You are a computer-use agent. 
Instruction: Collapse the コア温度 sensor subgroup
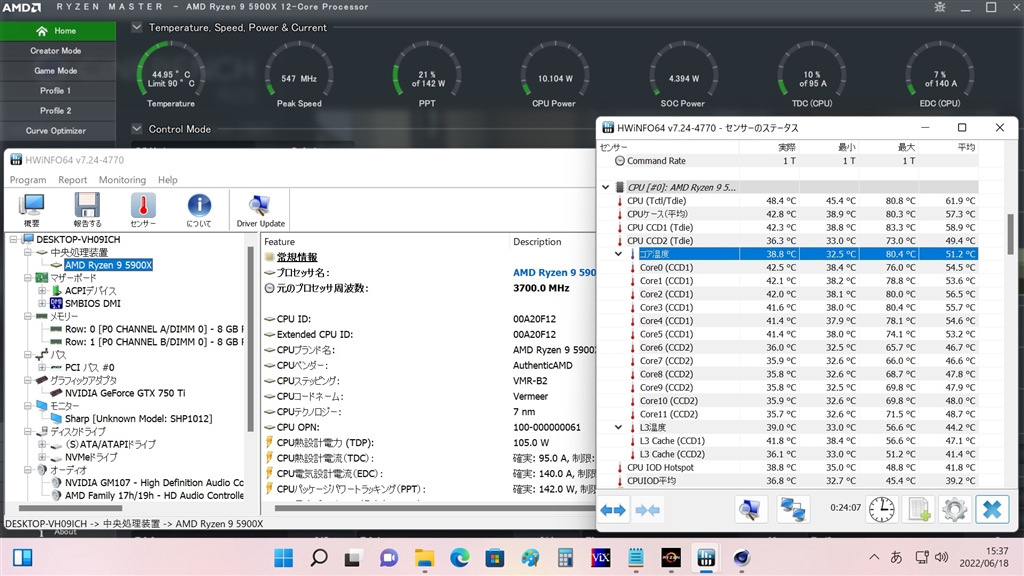[x=618, y=254]
